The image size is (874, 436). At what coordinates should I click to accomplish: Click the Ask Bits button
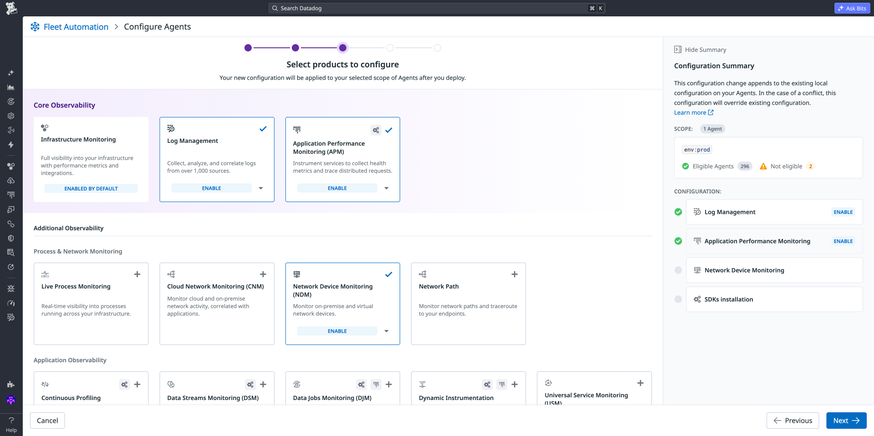point(851,8)
